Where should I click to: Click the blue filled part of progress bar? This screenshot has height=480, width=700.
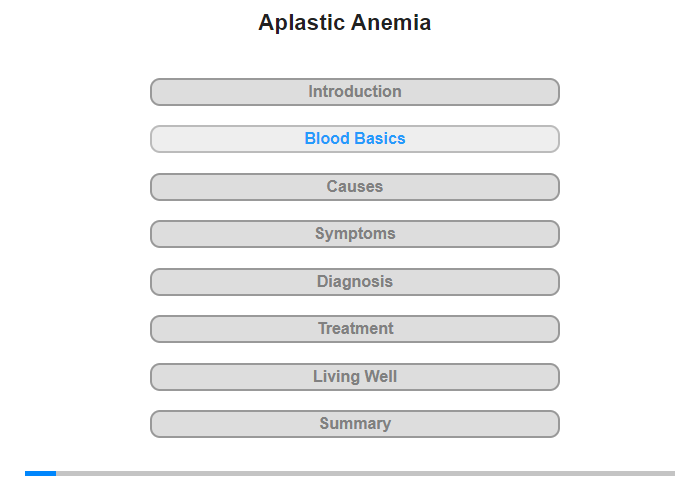(x=41, y=473)
